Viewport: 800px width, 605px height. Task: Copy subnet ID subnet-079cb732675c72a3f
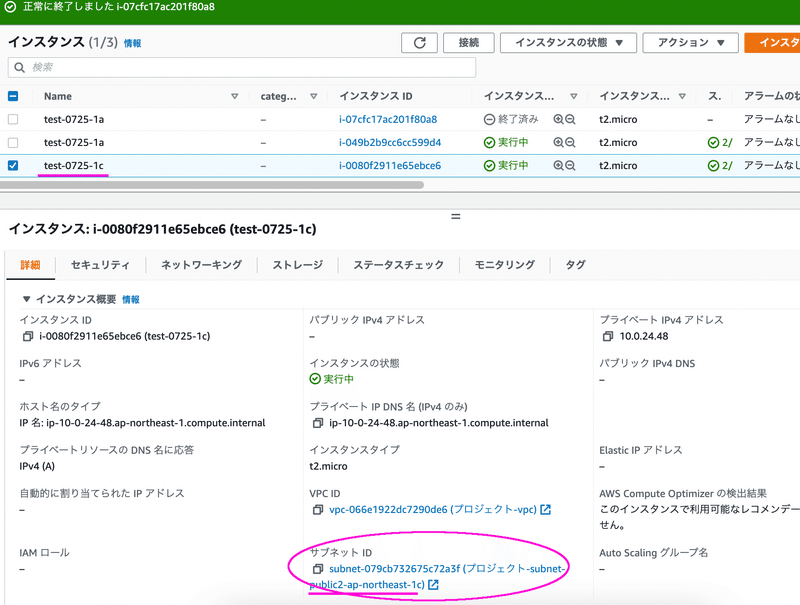[x=318, y=569]
